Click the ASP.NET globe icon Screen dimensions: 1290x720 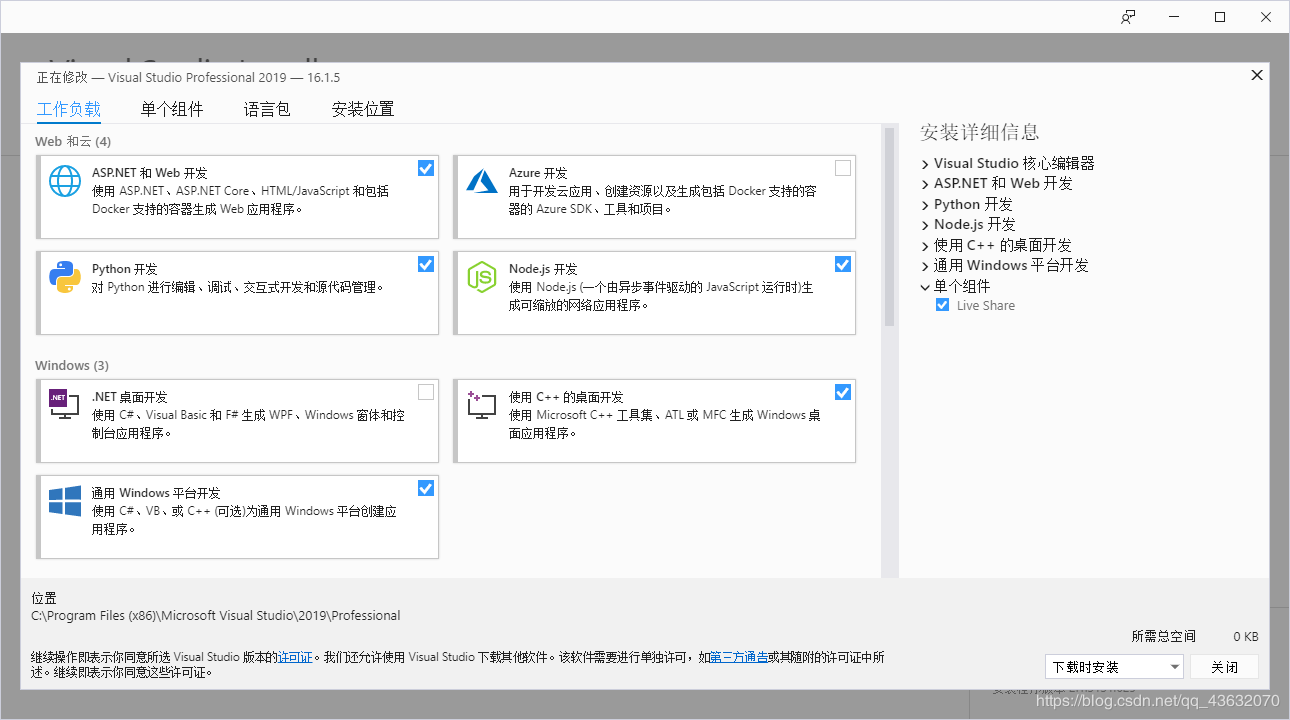(x=65, y=181)
